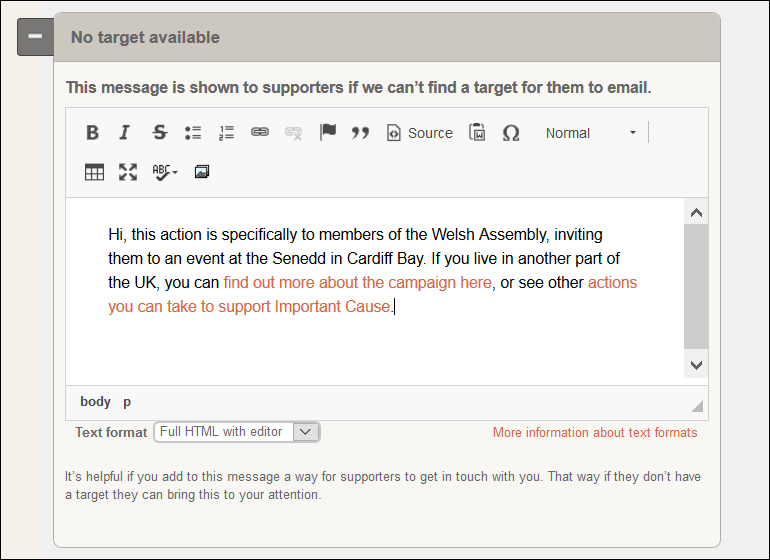Insert a numbered list
The width and height of the screenshot is (770, 560).
pos(226,133)
